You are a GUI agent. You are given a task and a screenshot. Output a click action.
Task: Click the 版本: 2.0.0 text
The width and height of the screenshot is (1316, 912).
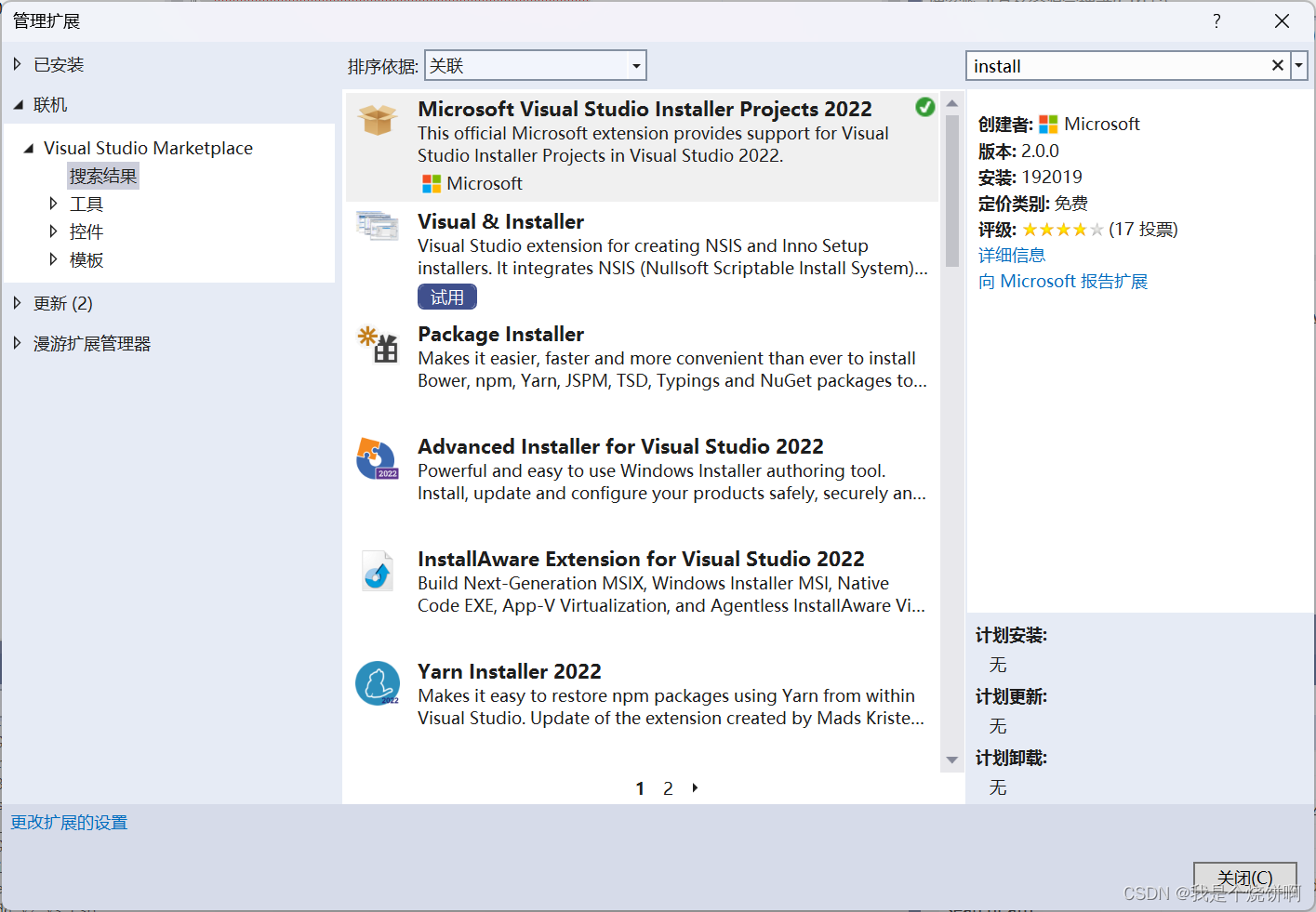click(1018, 151)
